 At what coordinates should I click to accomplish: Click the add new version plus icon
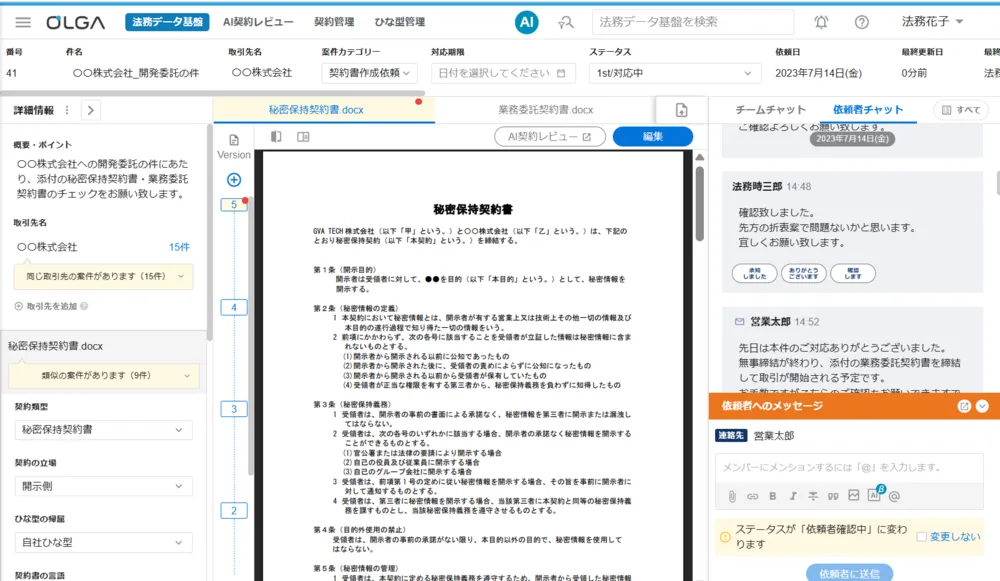pos(234,180)
